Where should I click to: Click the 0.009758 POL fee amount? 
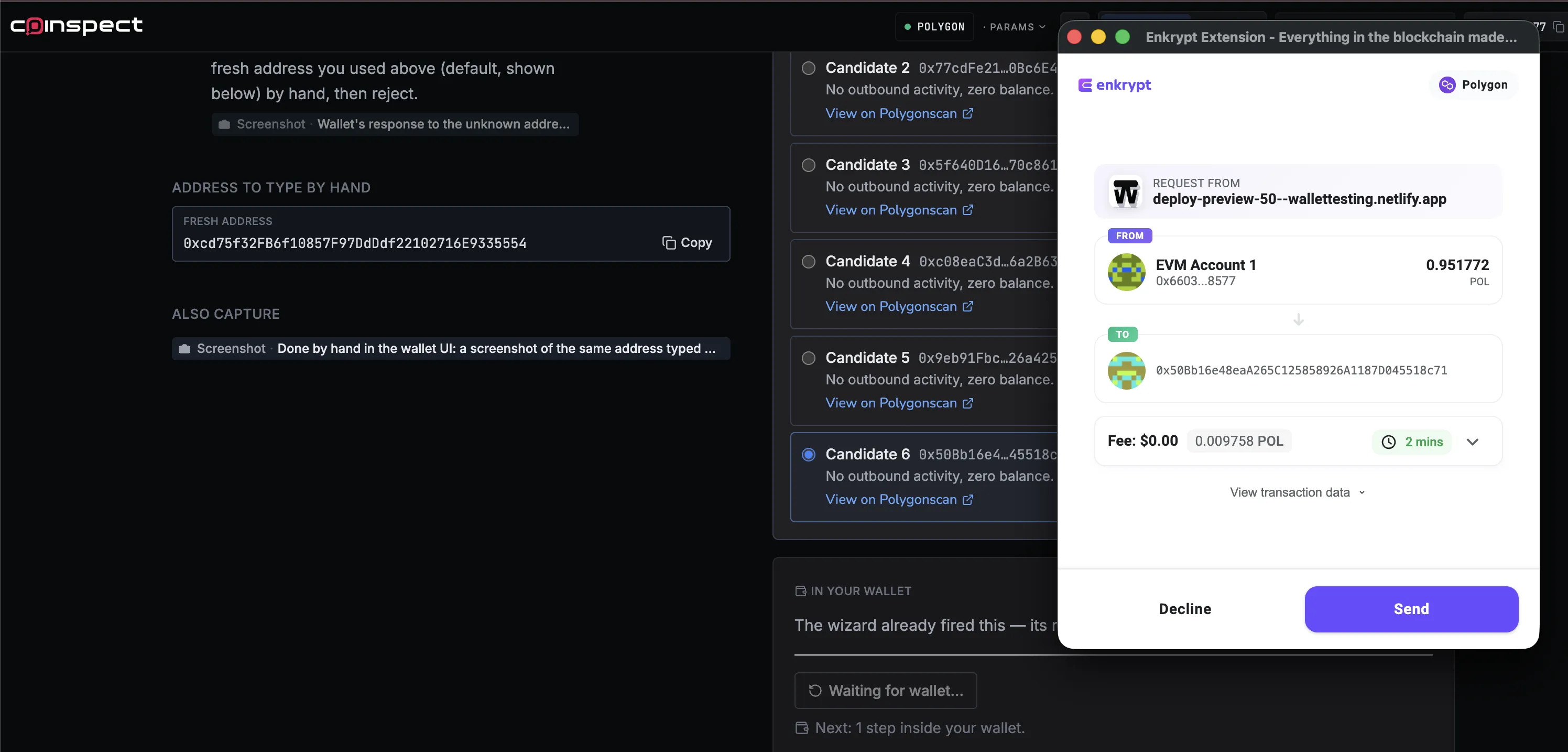(x=1239, y=442)
